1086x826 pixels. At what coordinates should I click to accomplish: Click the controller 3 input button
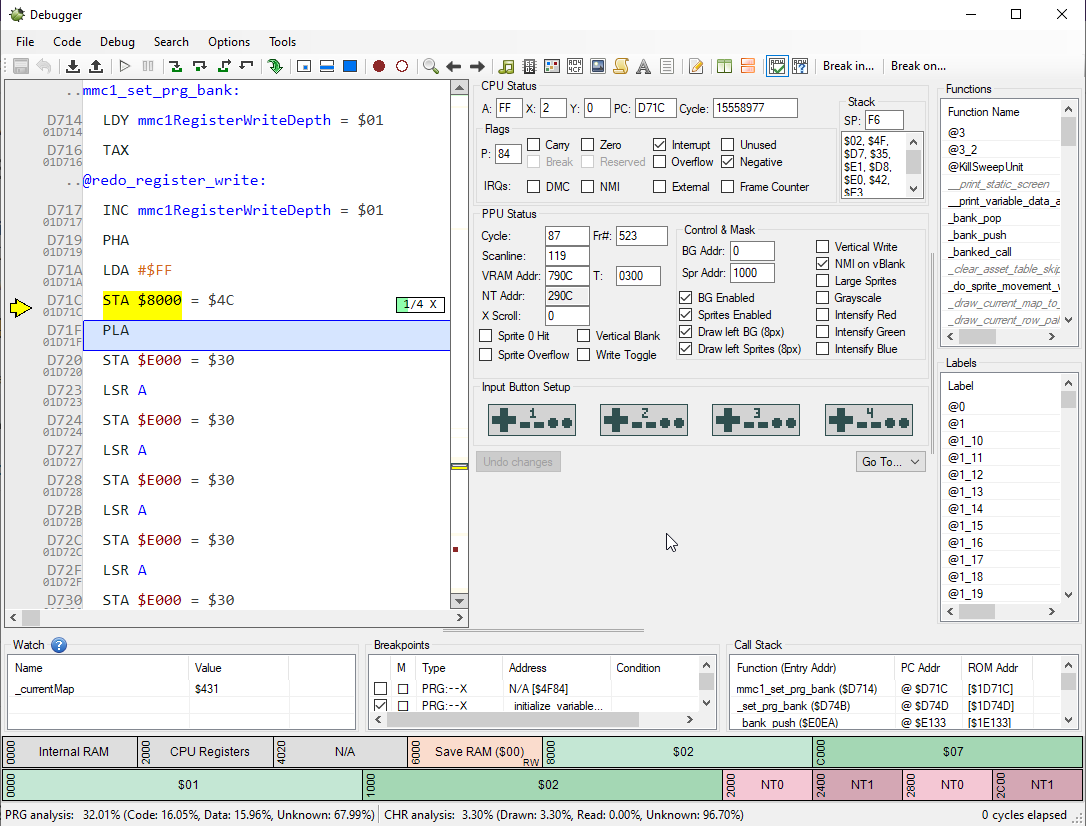click(756, 420)
